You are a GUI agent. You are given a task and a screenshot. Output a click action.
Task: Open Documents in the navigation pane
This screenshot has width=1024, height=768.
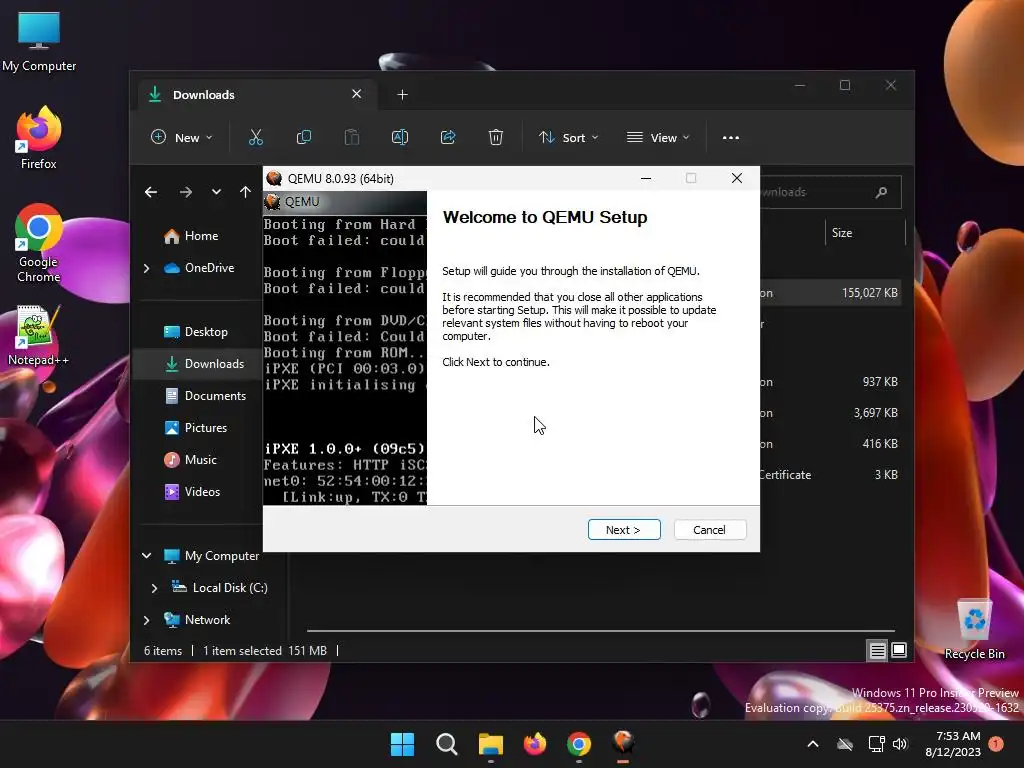206,396
